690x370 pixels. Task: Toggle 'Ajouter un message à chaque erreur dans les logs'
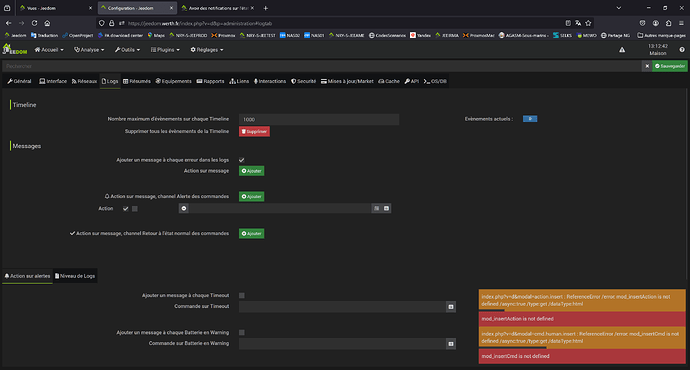[x=242, y=160]
